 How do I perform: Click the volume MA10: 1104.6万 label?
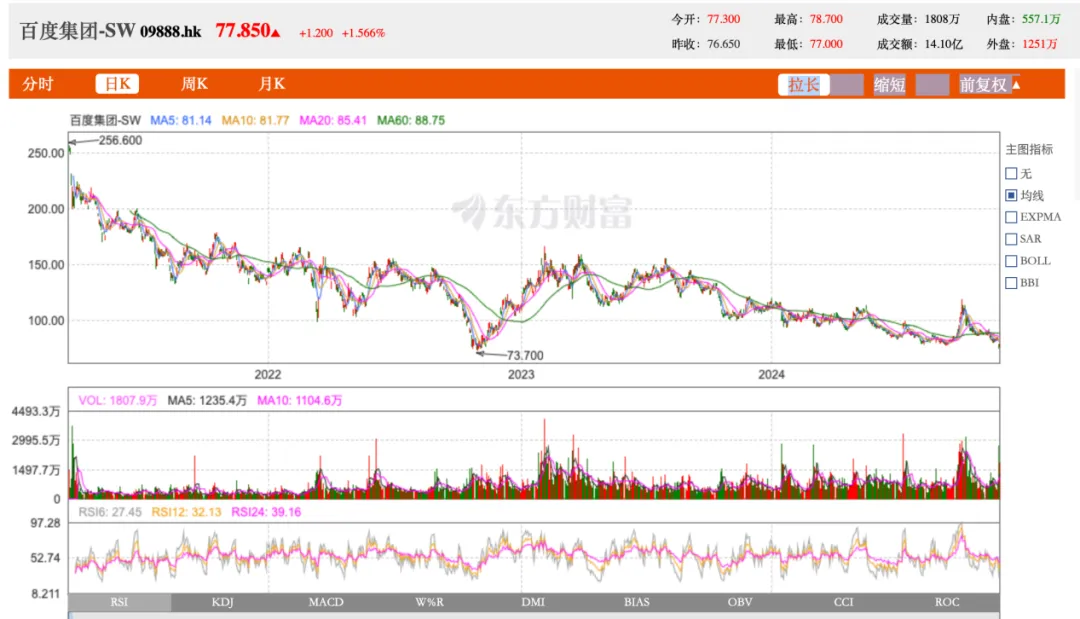[300, 400]
